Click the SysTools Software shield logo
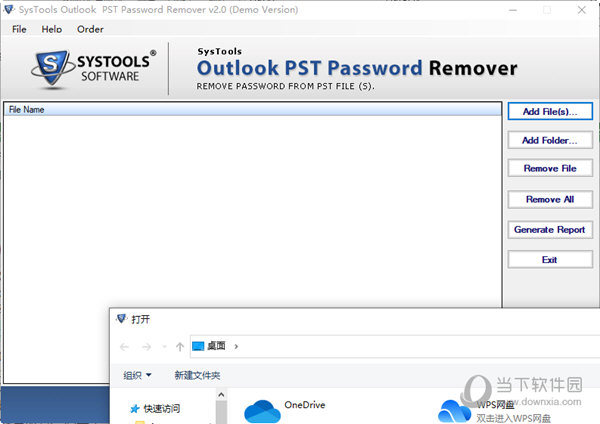 pos(52,68)
